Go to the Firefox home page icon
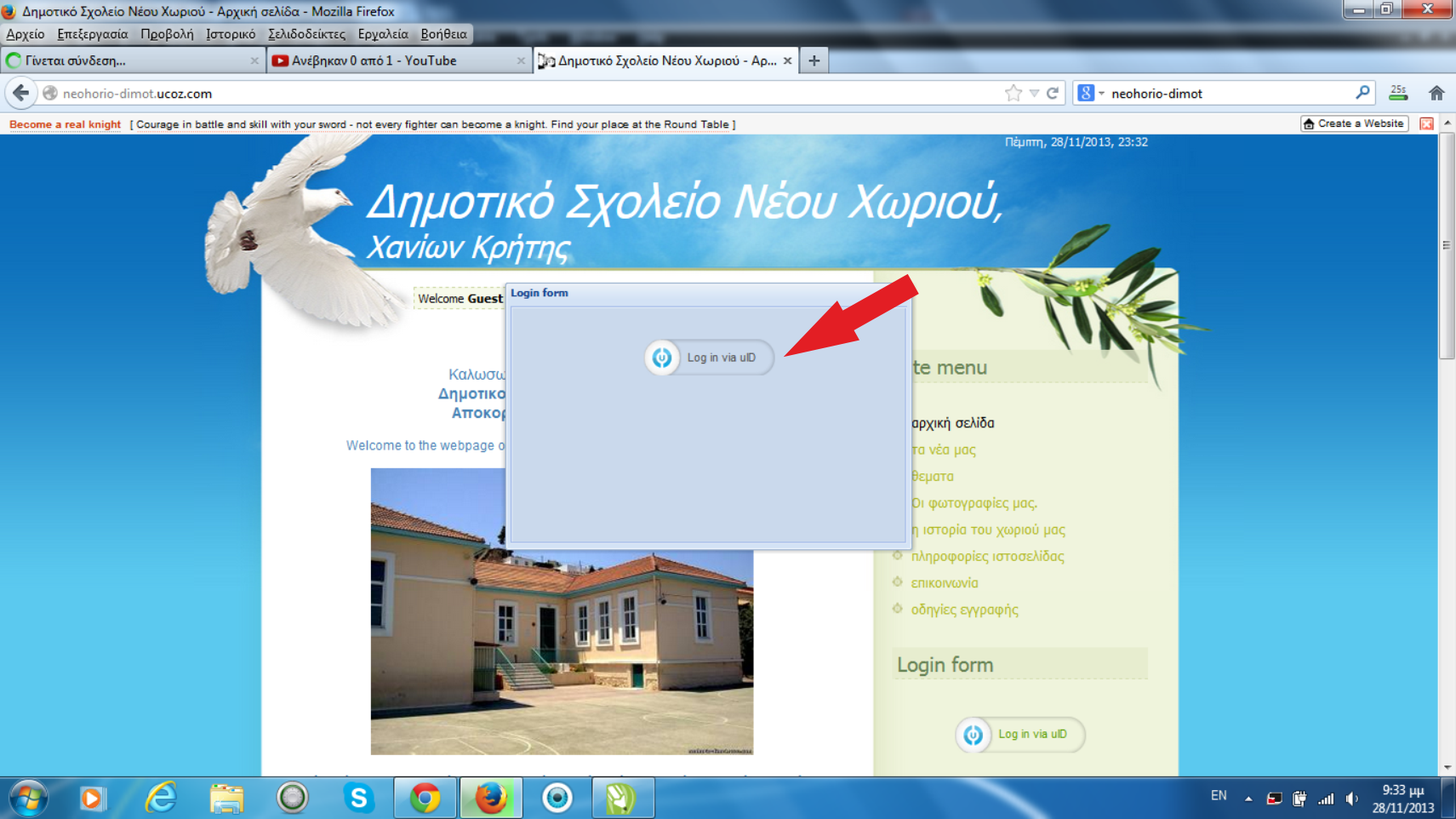 [x=1436, y=93]
